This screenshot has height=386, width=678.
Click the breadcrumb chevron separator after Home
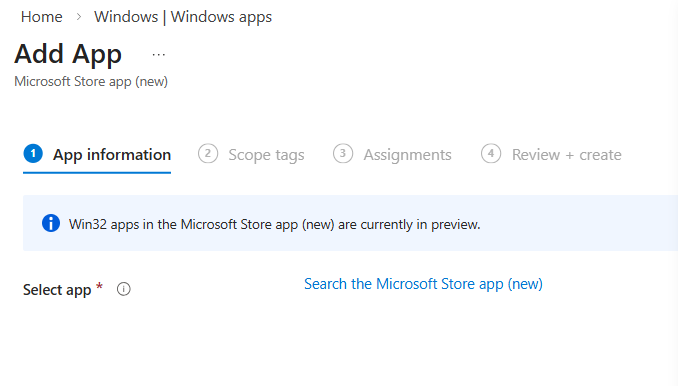coord(79,17)
